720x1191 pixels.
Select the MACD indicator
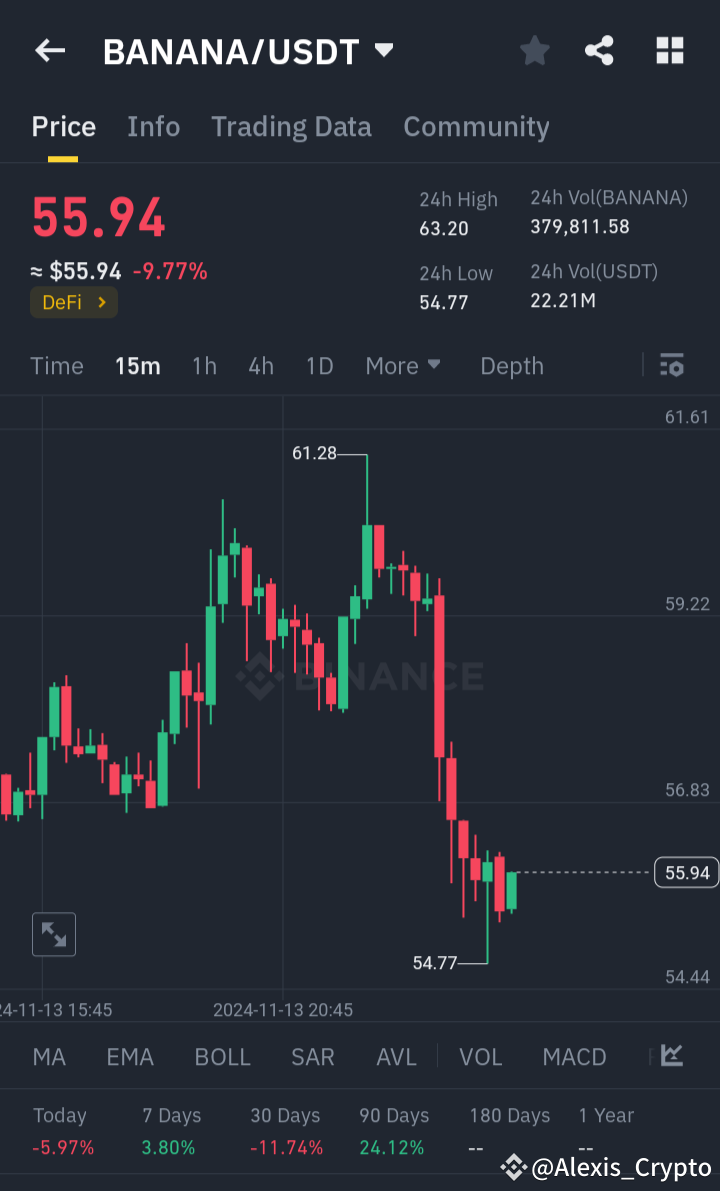[574, 1056]
